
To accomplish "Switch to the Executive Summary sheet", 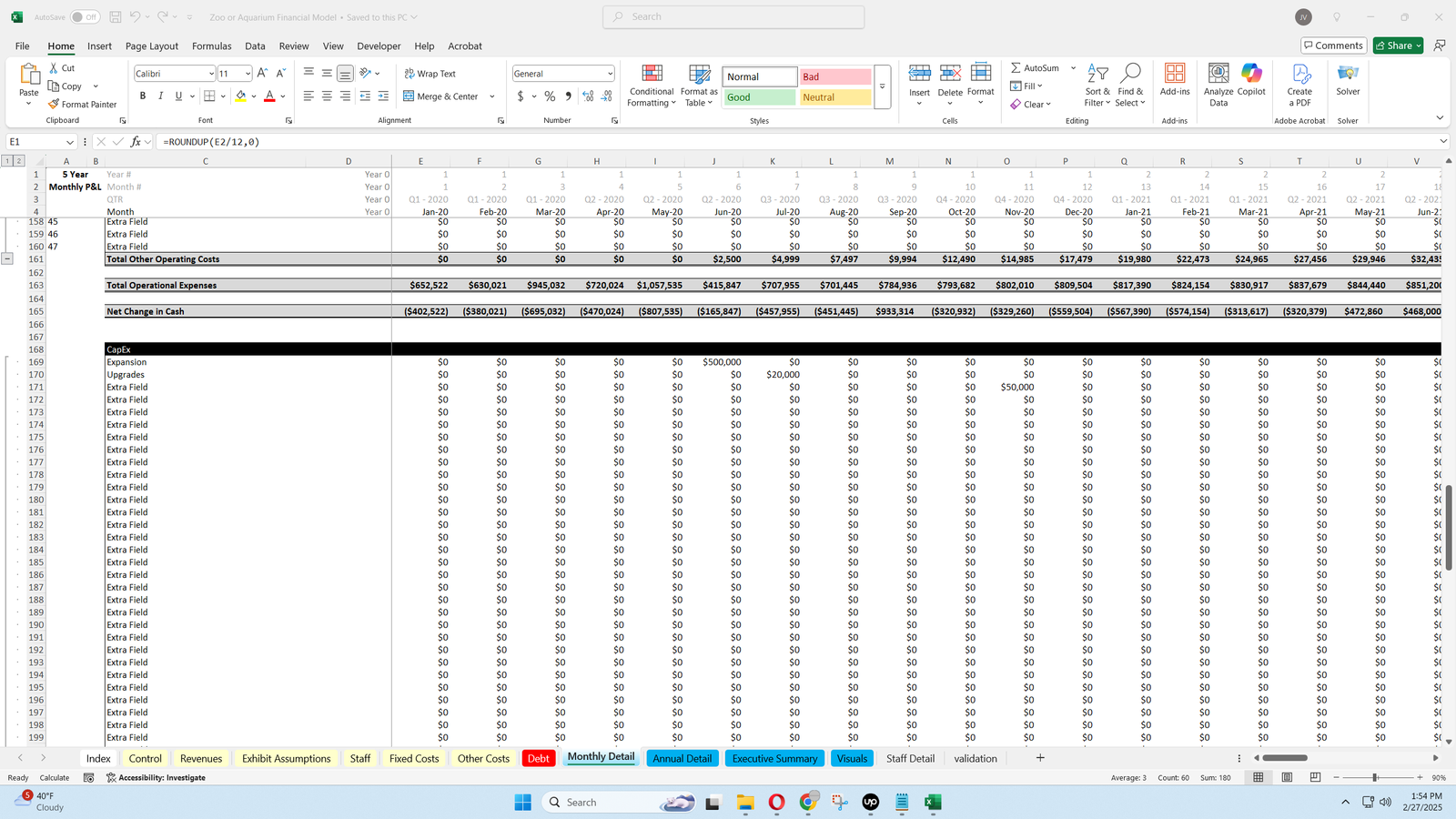I will click(774, 758).
